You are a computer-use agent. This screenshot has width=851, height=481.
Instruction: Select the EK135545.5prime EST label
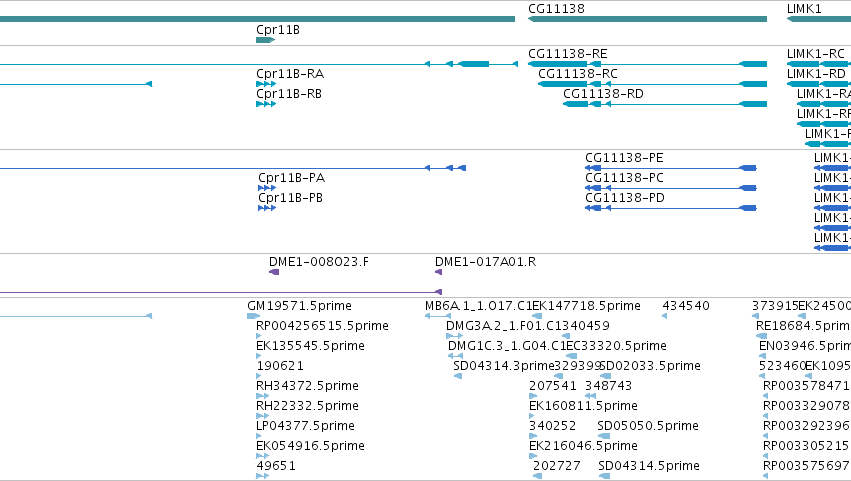pyautogui.click(x=310, y=346)
